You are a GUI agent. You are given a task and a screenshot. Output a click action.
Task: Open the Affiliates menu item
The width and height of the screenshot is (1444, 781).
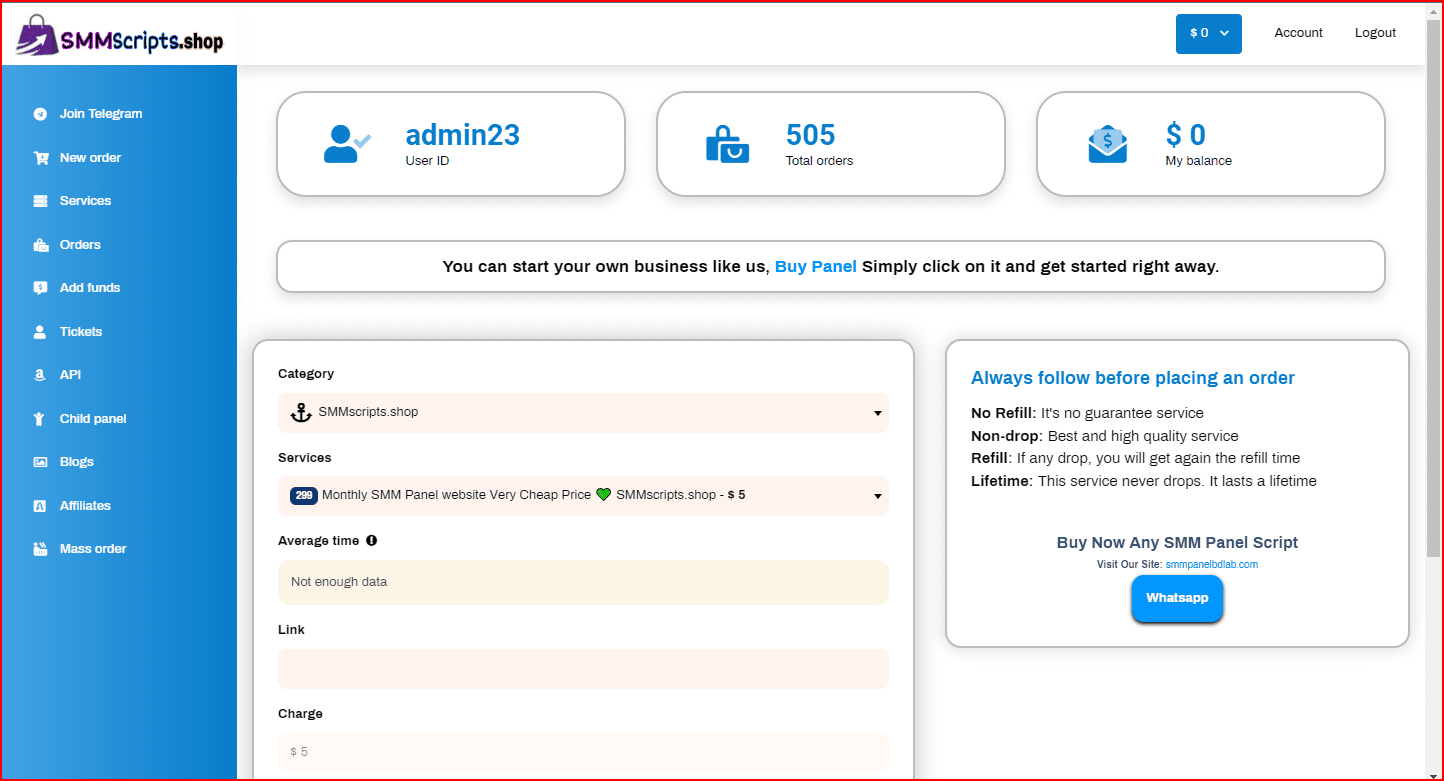[x=85, y=506]
